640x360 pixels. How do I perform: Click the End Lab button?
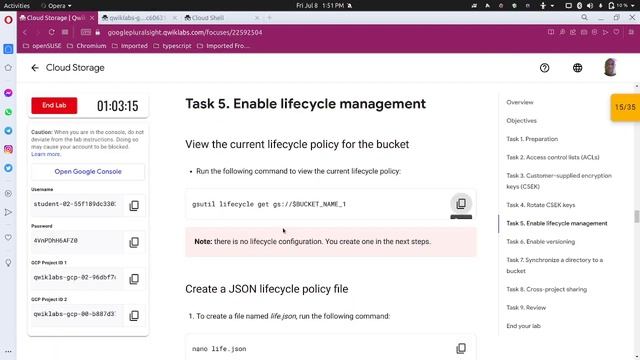(54, 105)
